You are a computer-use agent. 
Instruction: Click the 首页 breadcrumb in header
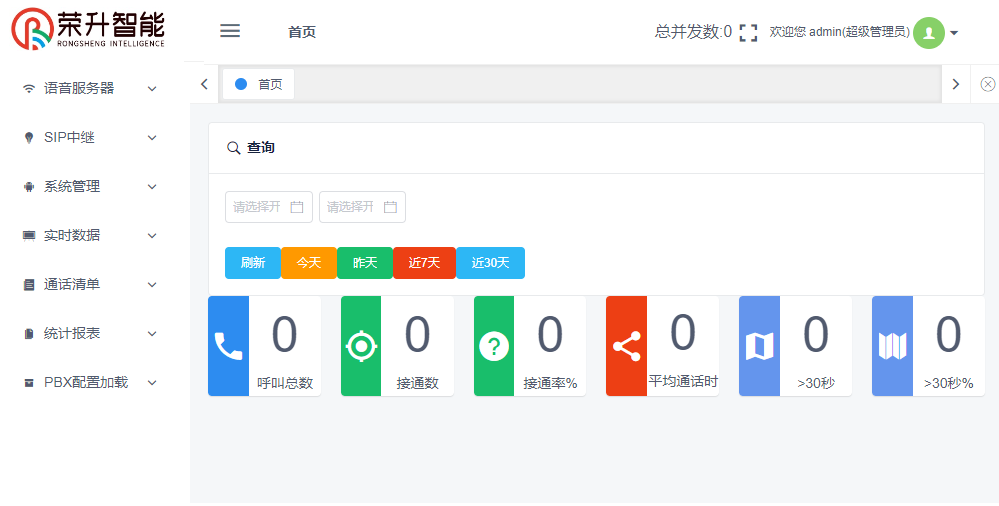[302, 33]
